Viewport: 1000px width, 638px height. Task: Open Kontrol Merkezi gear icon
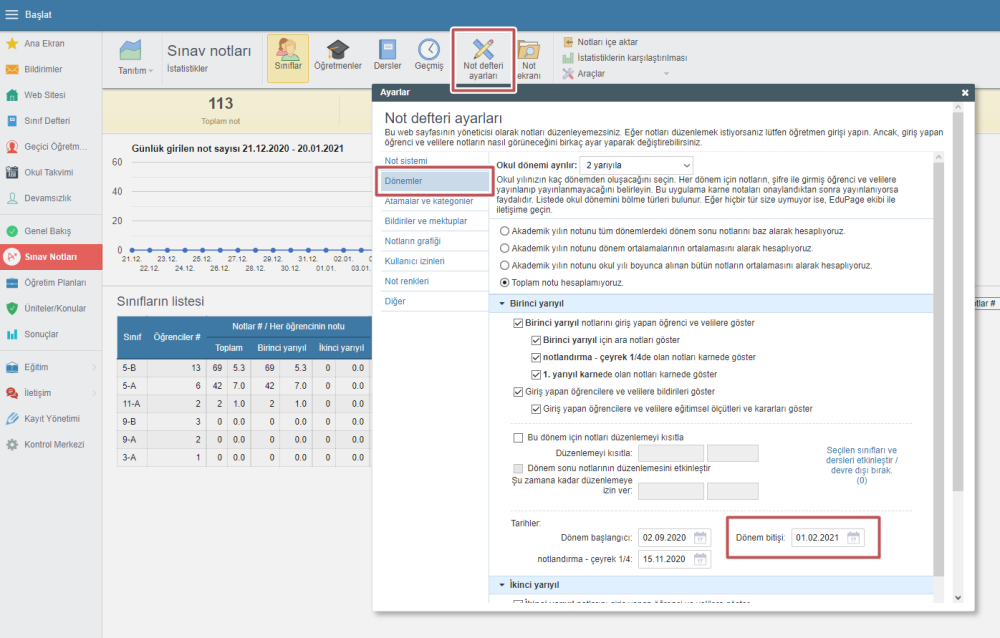(x=11, y=444)
